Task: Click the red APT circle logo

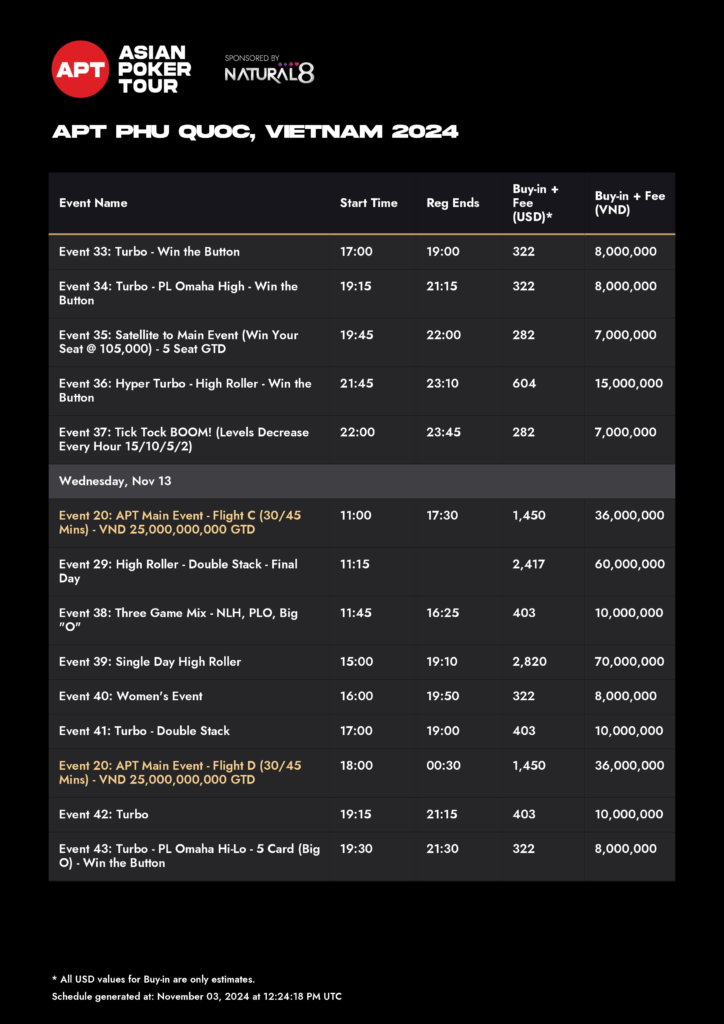Action: 80,69
